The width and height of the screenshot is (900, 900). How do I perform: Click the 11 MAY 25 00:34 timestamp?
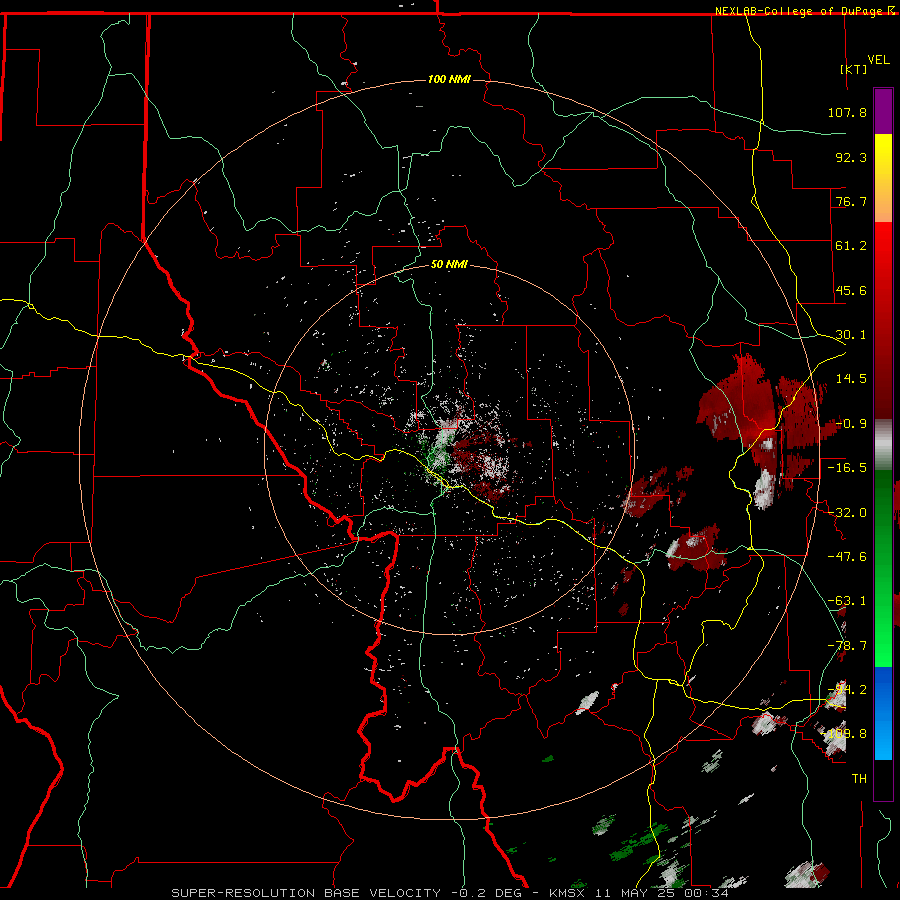664,893
